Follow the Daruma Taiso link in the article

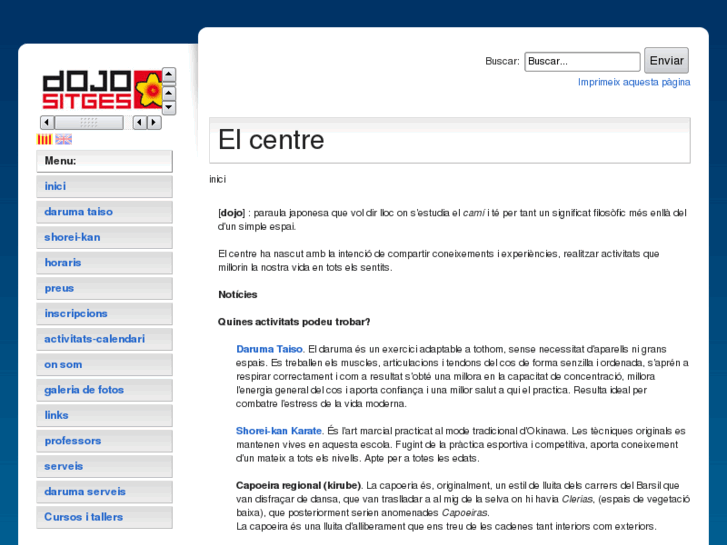click(x=269, y=349)
